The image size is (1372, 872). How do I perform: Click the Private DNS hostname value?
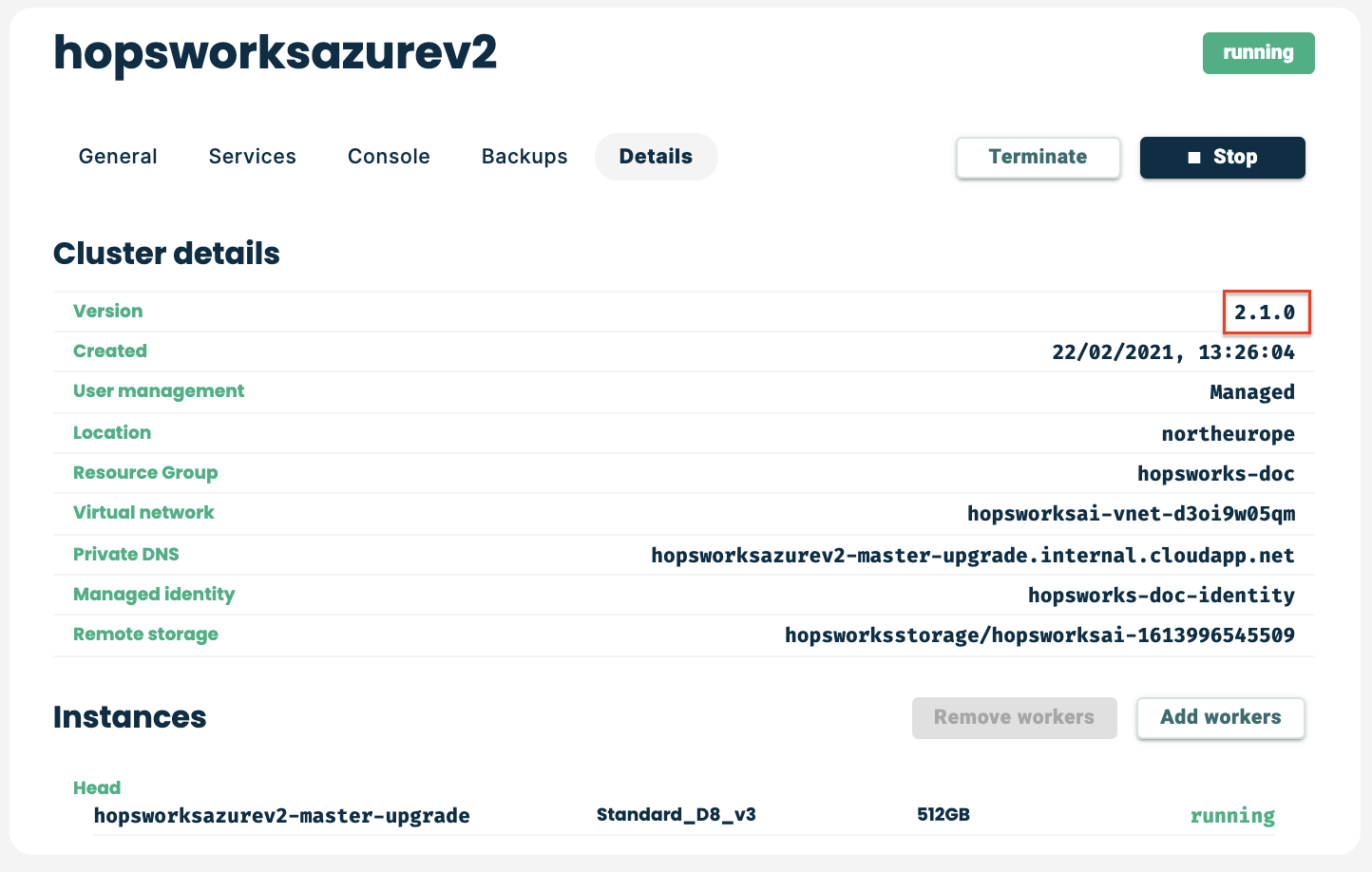click(972, 555)
